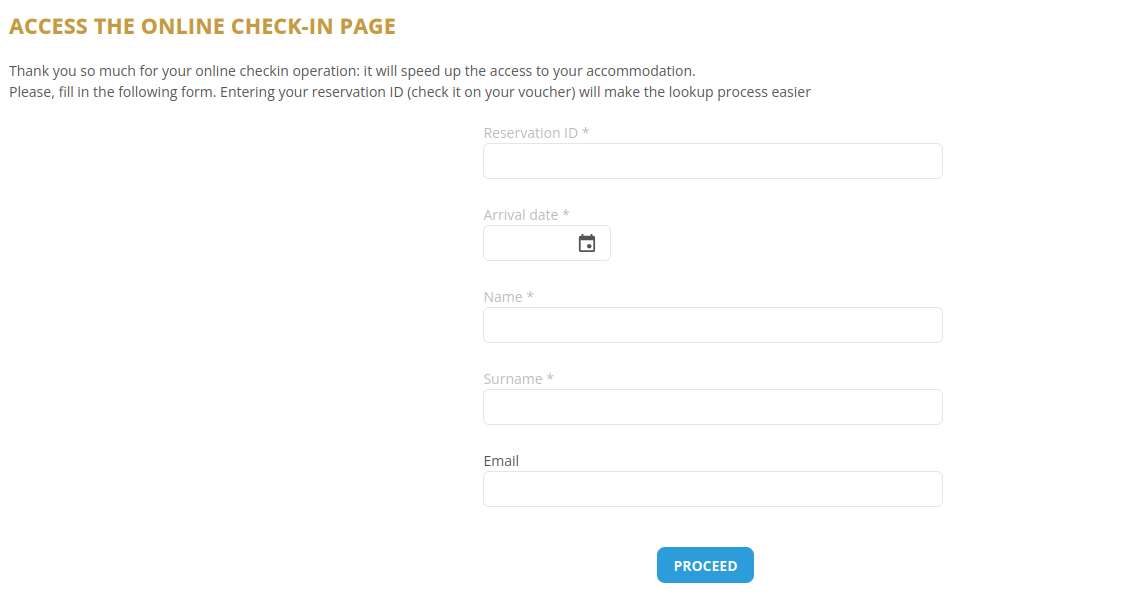Click the "Arrival date" field label
The height and width of the screenshot is (613, 1127).
(520, 215)
